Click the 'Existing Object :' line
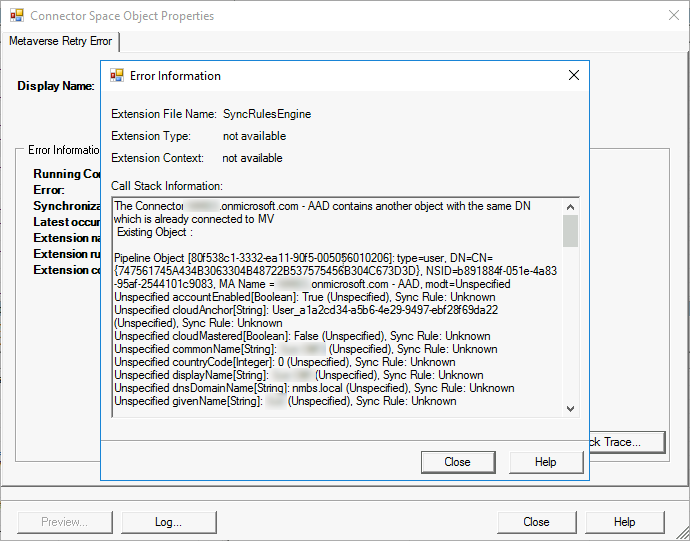The image size is (690, 541). [x=155, y=232]
